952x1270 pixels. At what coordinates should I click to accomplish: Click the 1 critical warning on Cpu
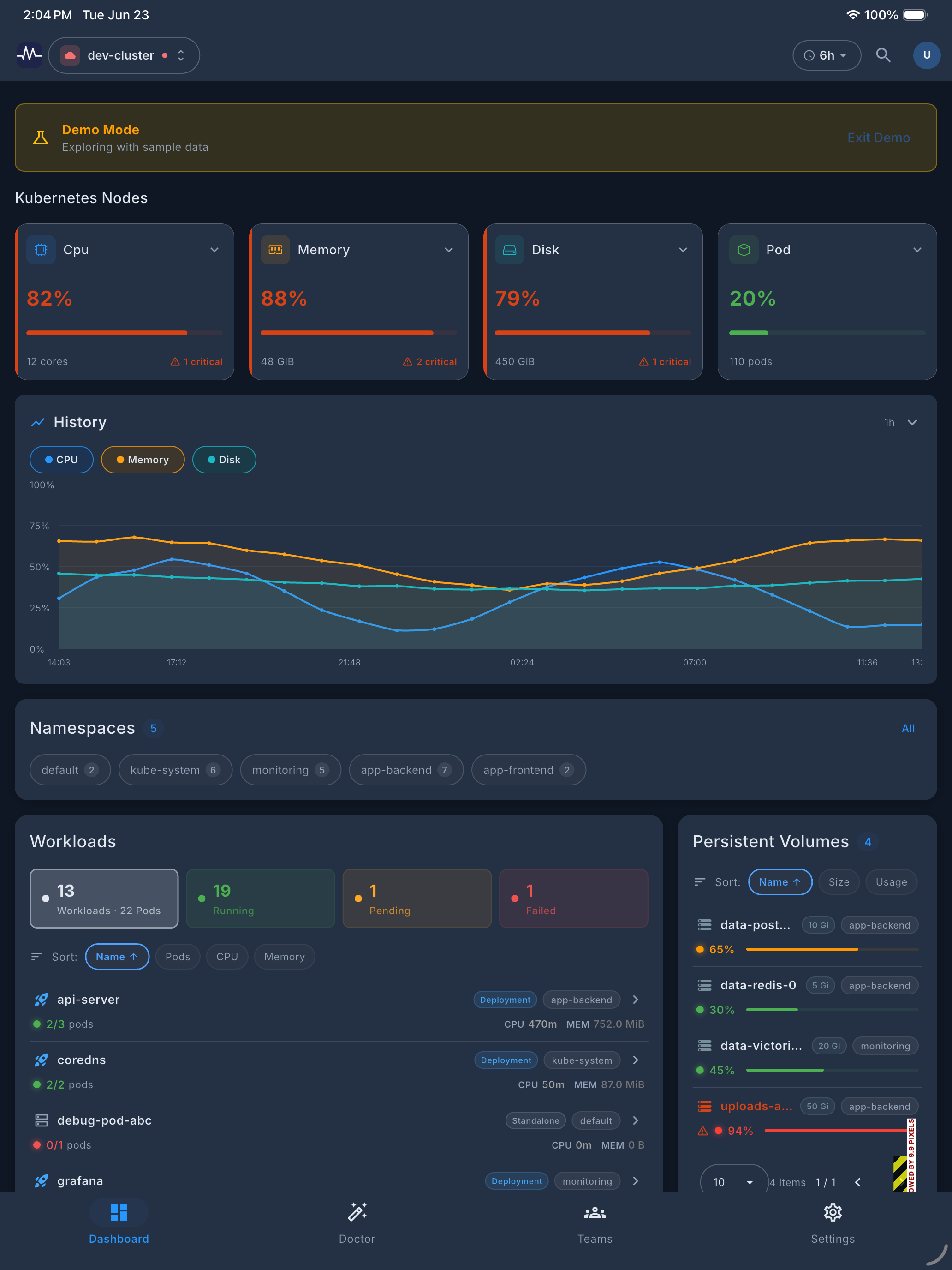tap(196, 362)
